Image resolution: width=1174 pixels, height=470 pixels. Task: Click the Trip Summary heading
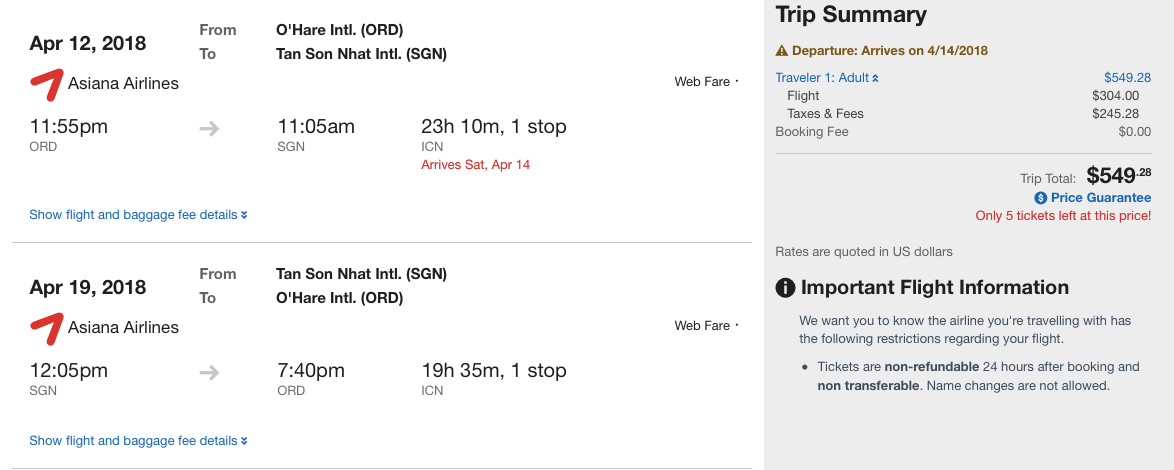pos(851,15)
